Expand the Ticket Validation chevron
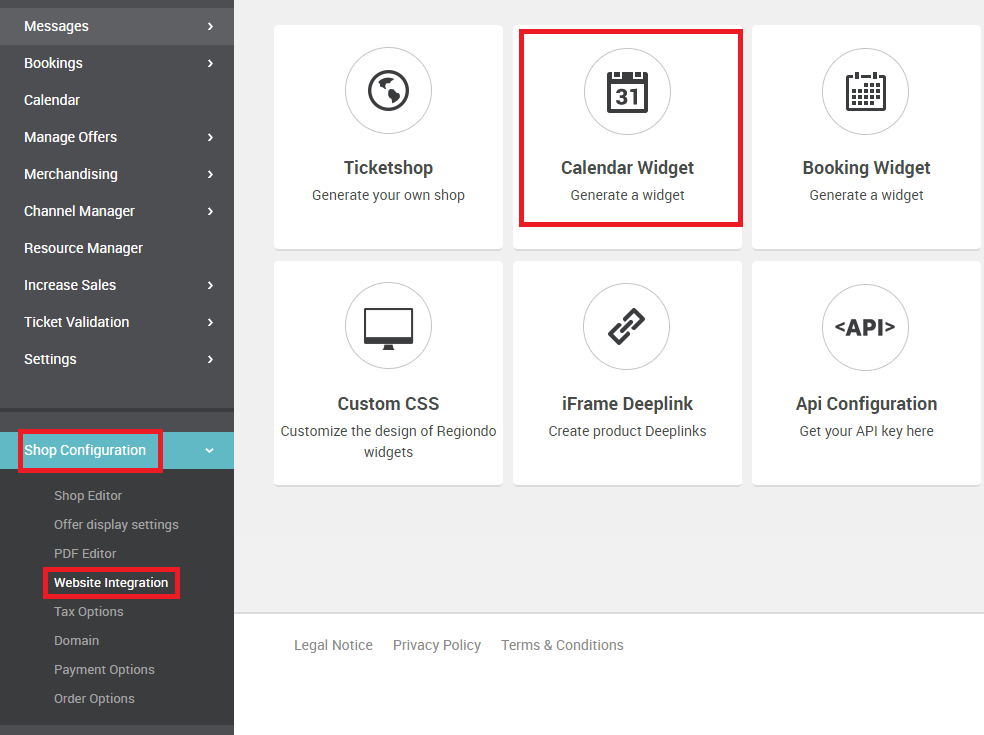The image size is (984, 735). click(x=210, y=323)
